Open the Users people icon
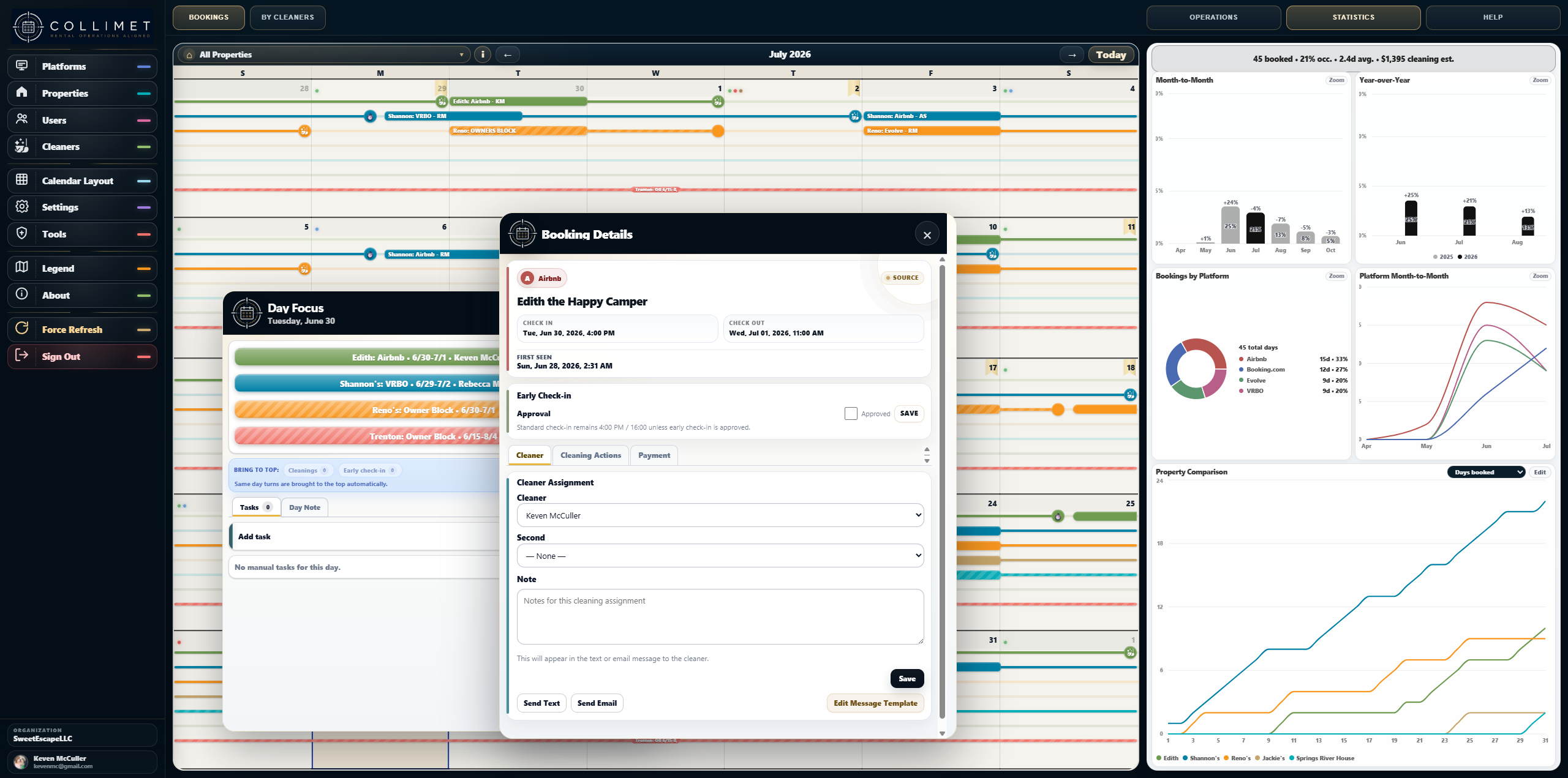This screenshot has height=778, width=1568. [x=22, y=119]
